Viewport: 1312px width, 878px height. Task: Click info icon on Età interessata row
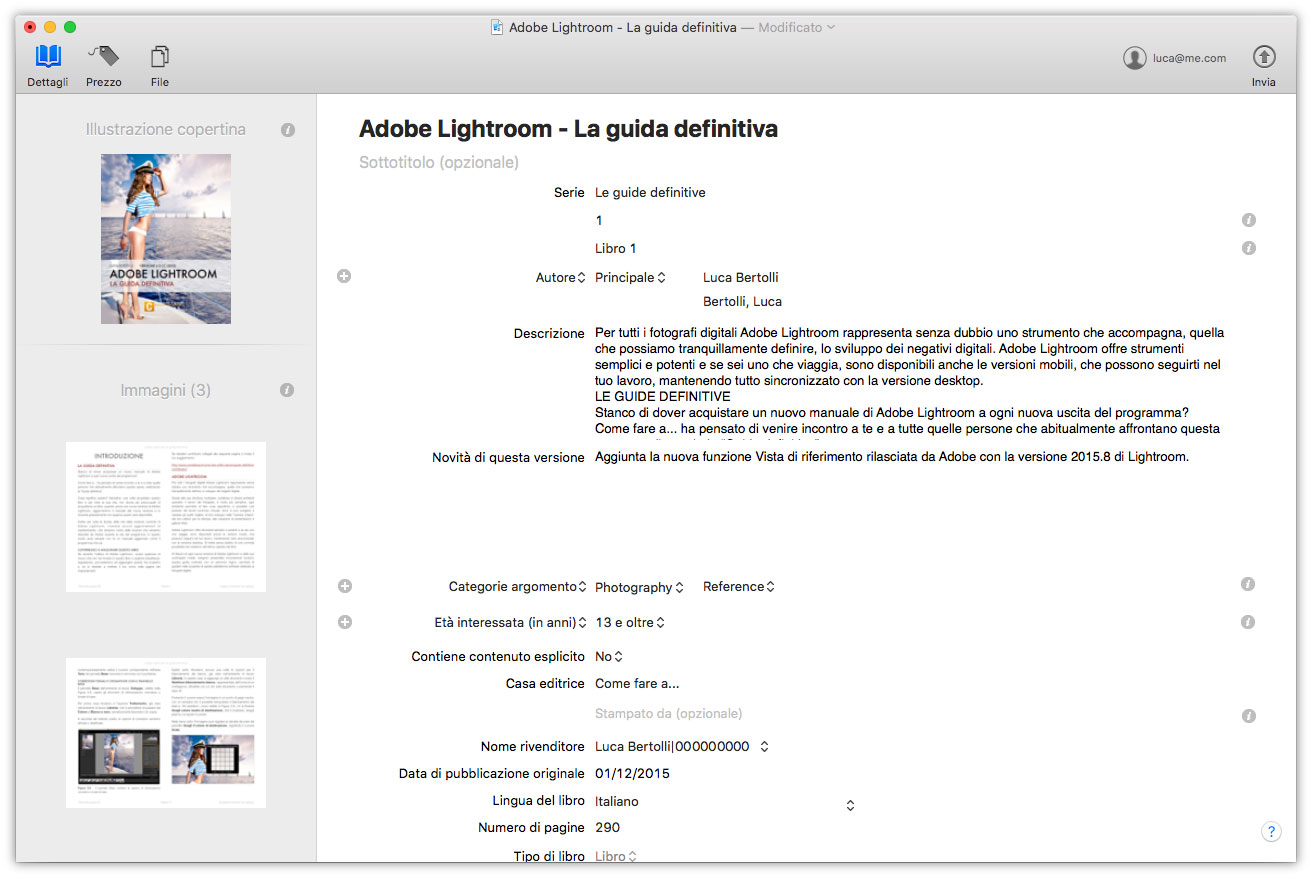pos(1248,622)
